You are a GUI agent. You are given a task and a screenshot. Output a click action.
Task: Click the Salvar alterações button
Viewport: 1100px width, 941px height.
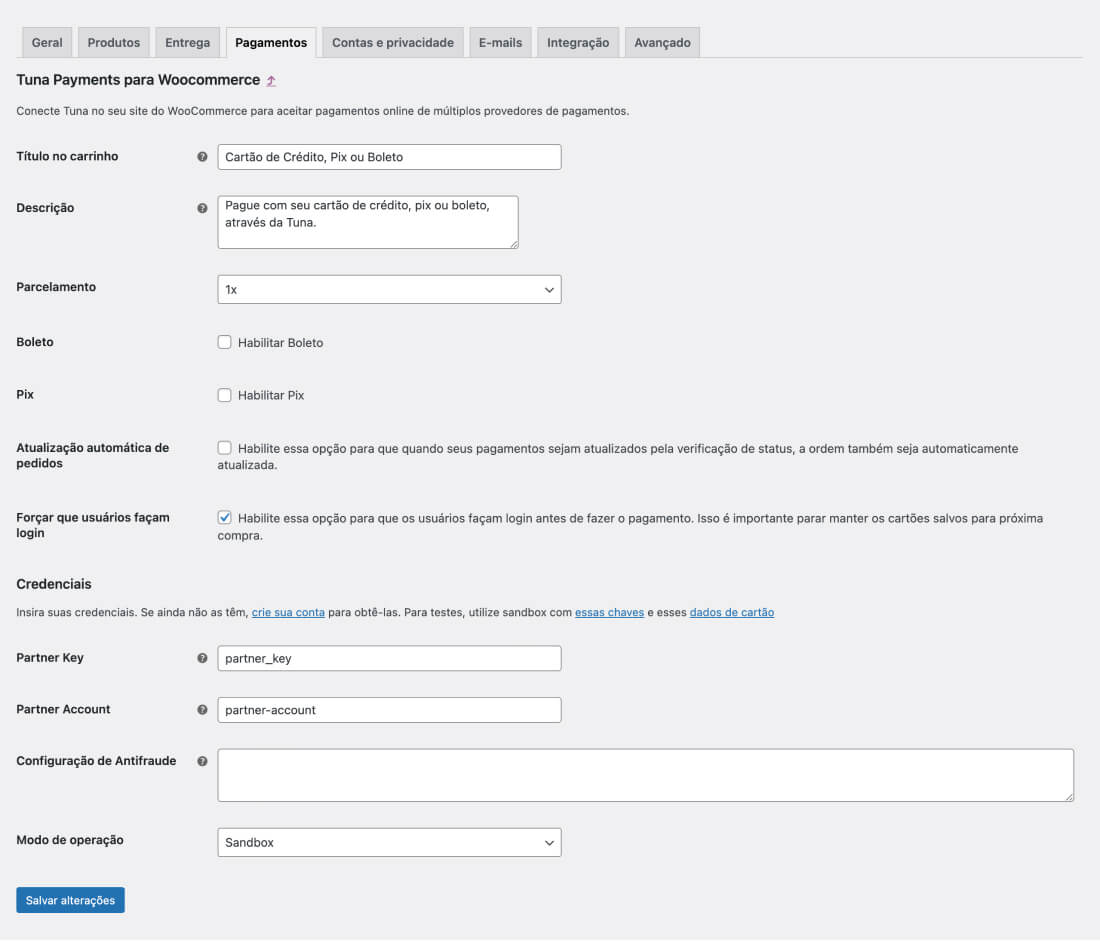point(70,900)
